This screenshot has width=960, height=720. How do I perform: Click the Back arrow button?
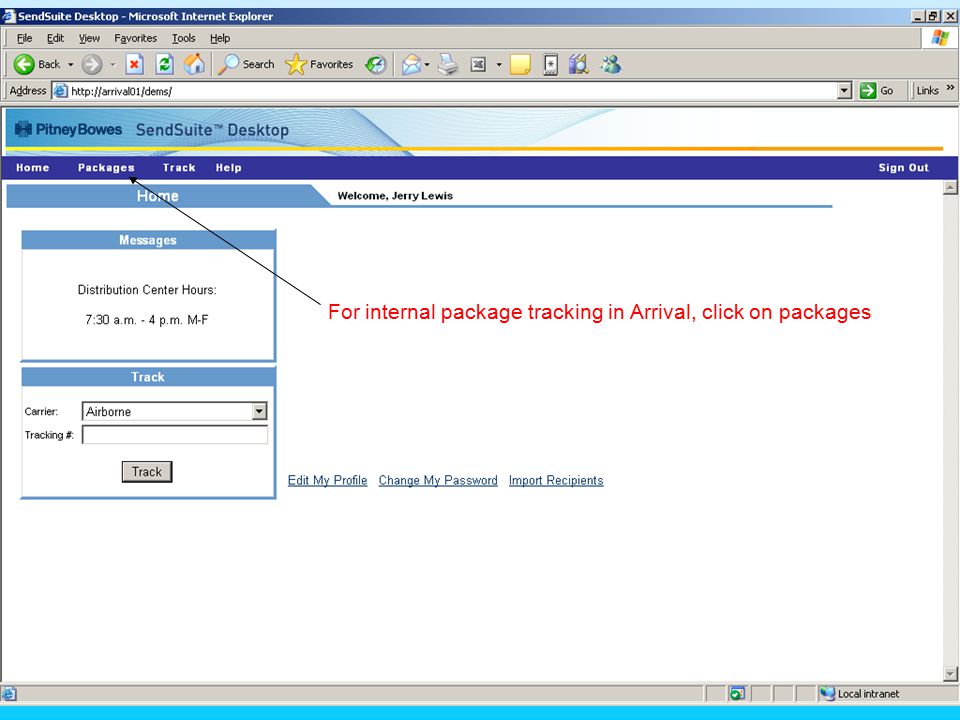[24, 64]
